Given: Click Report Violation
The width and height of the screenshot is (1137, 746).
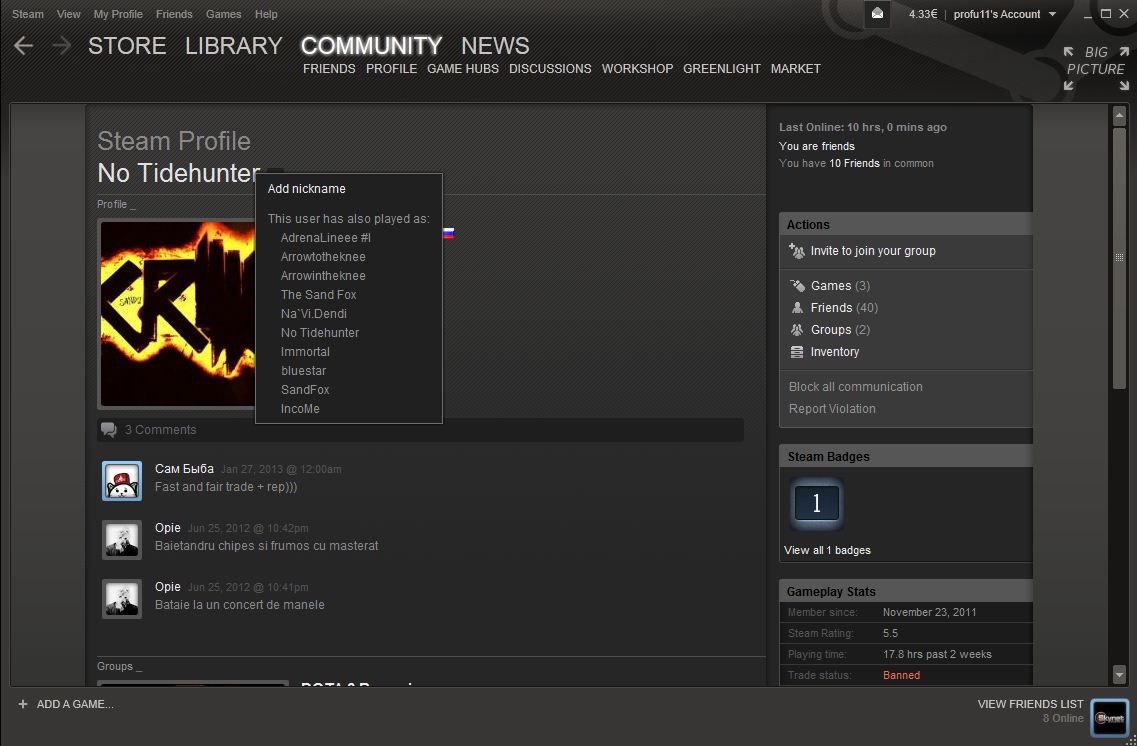Looking at the screenshot, I should (x=832, y=408).
